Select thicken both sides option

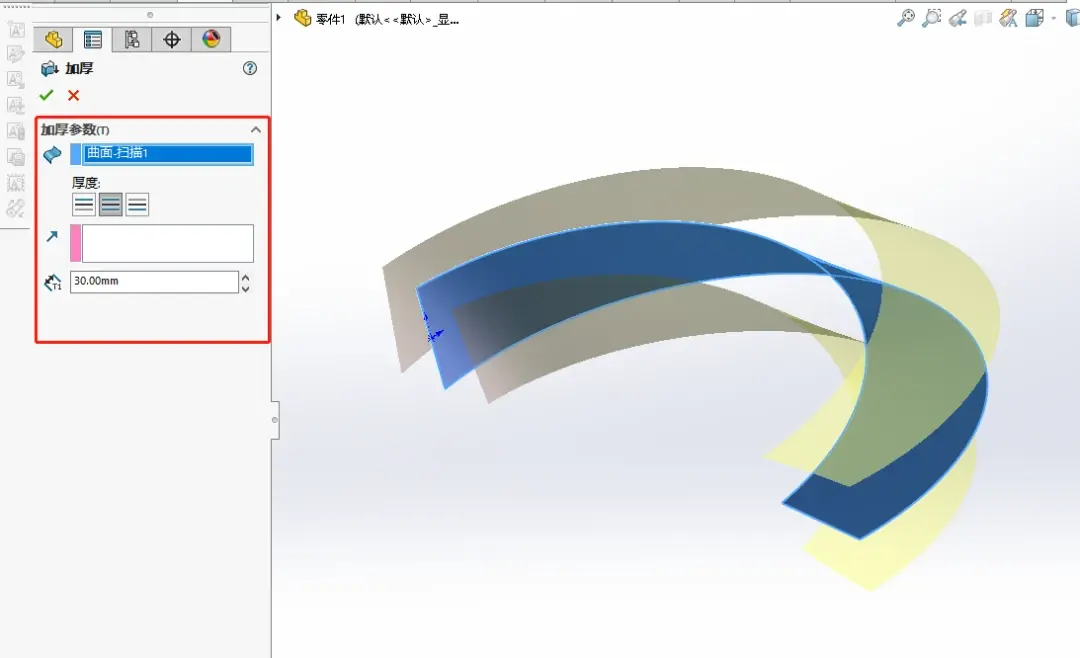(x=110, y=205)
